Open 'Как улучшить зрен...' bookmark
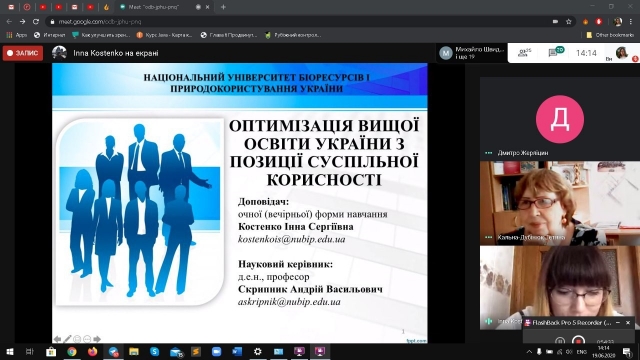Screen dimensions: 640x360 click(x=101, y=35)
